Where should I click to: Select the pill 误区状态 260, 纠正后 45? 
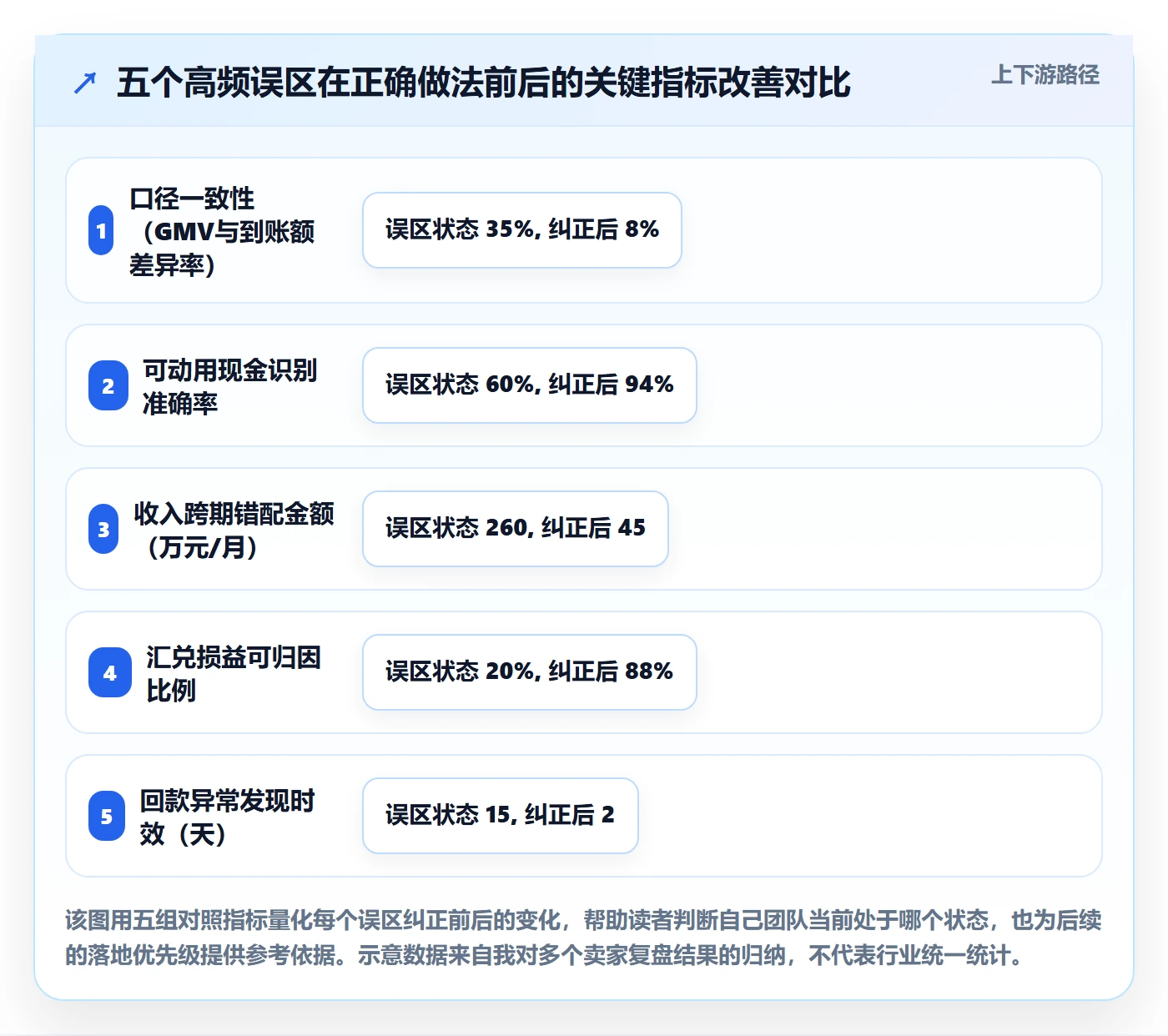(x=516, y=529)
